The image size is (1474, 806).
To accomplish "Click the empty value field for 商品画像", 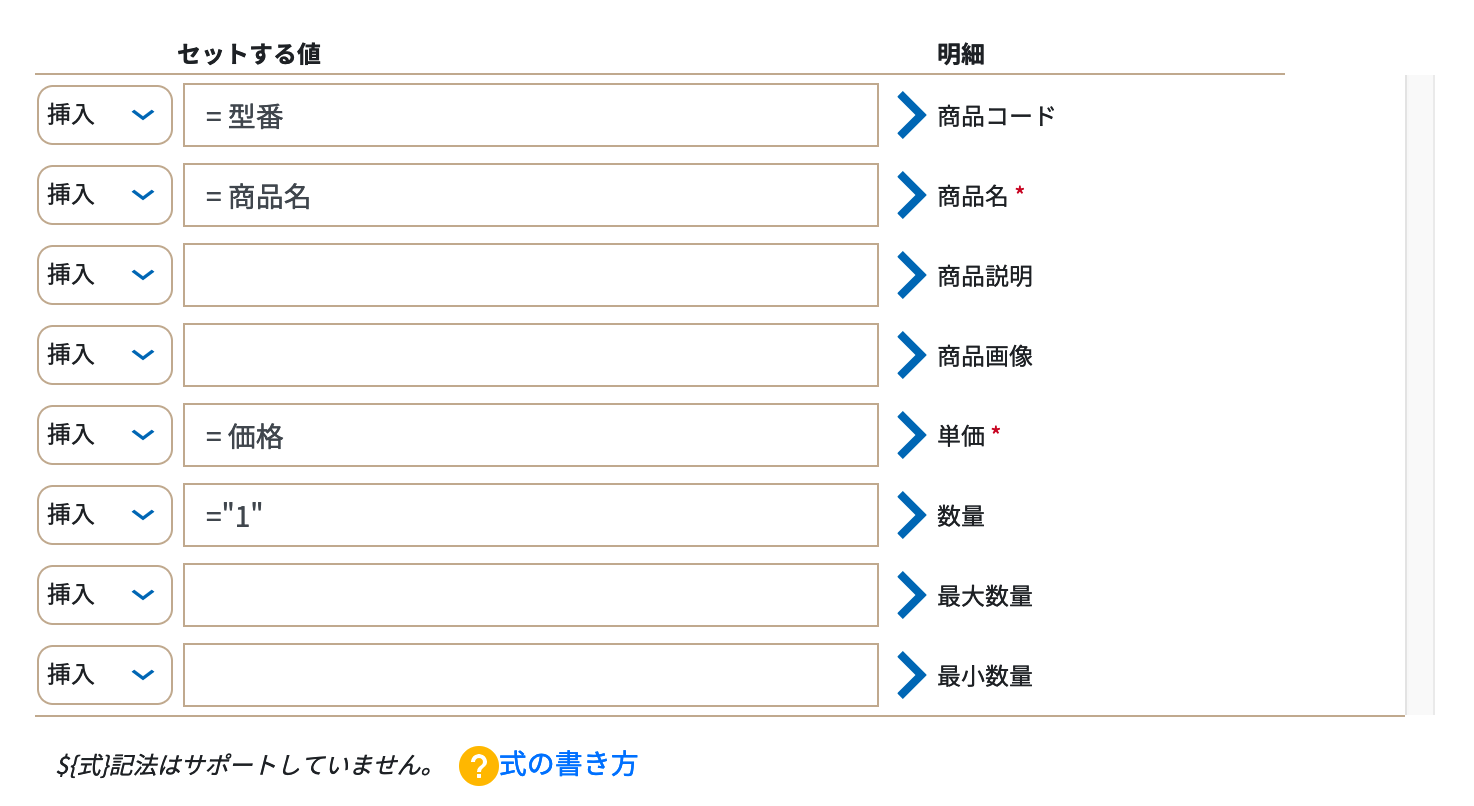I will coord(530,355).
